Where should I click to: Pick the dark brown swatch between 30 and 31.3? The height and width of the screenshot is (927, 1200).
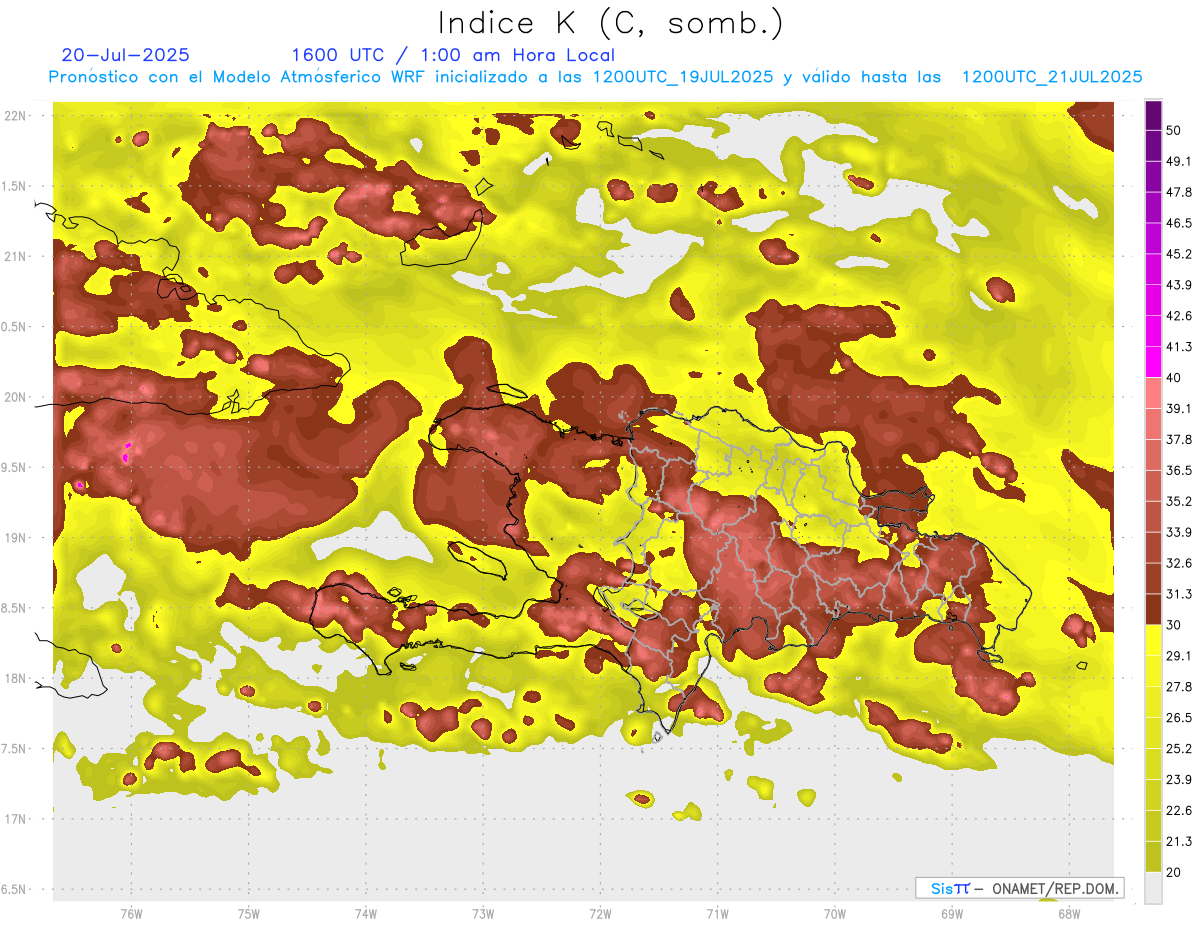[x=1154, y=609]
